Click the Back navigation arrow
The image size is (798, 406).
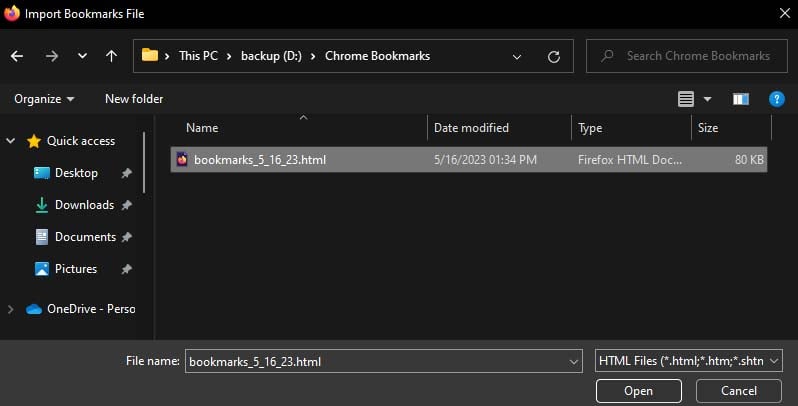[x=17, y=56]
